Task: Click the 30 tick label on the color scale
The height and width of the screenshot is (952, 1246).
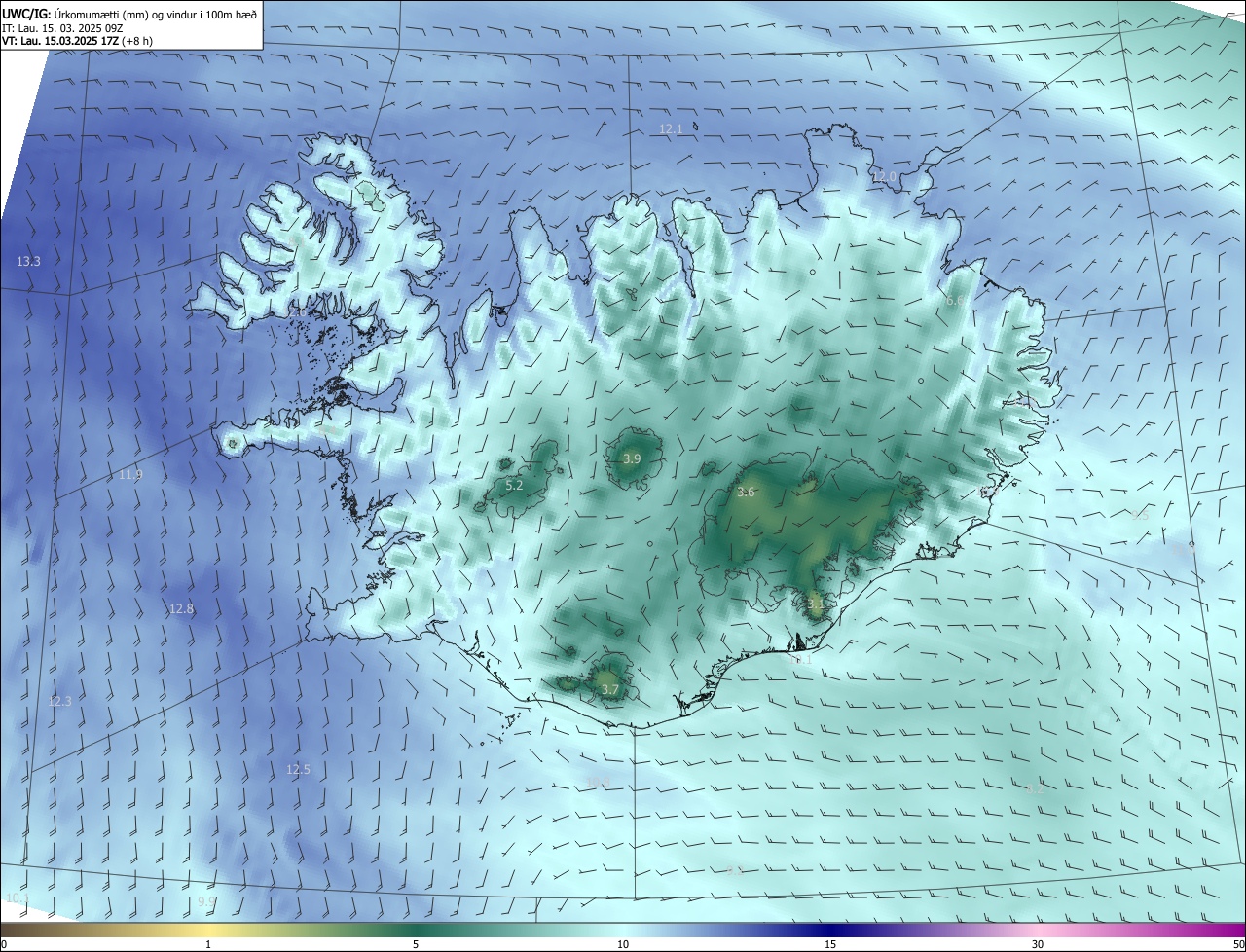Action: (x=1038, y=944)
